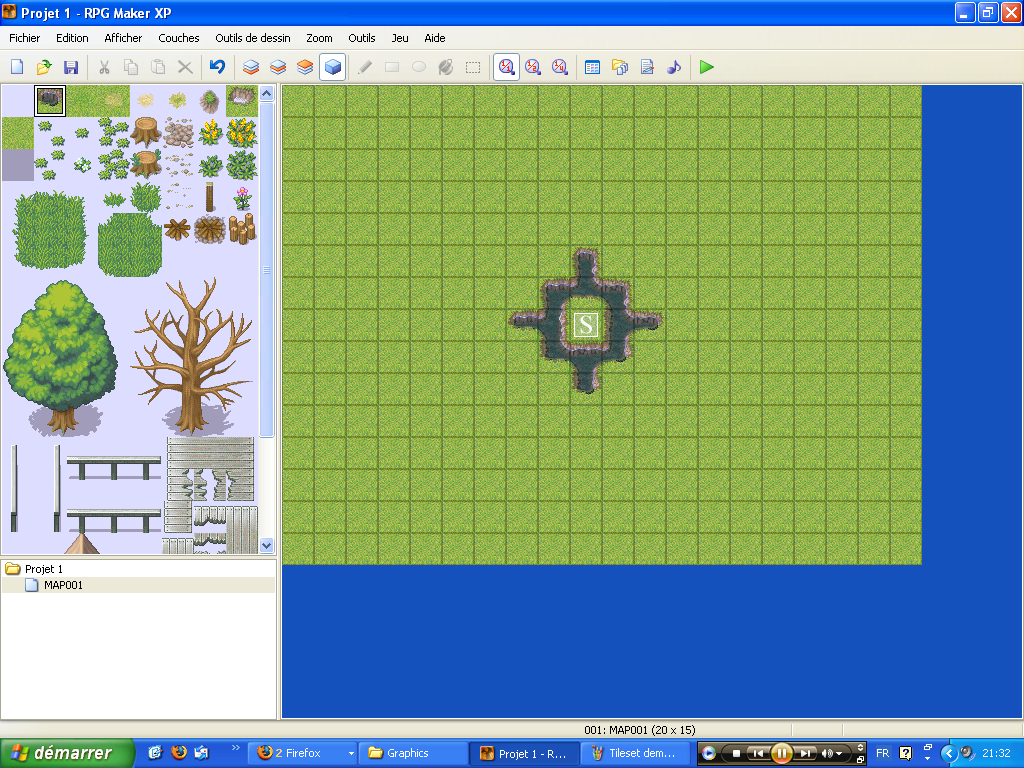Viewport: 1024px width, 768px height.
Task: Switch to the Graphics folder taskbar window
Action: click(413, 753)
